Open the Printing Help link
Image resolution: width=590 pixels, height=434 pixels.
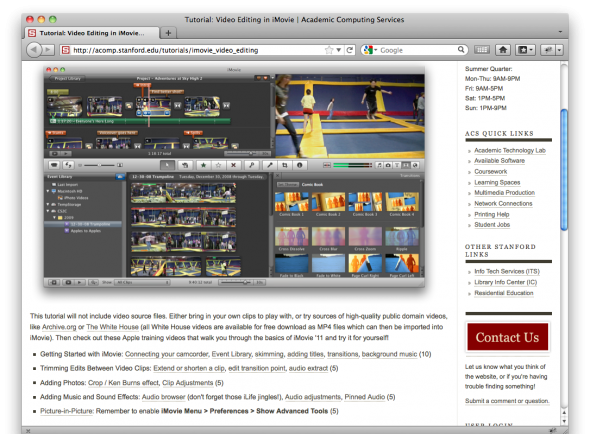click(492, 214)
